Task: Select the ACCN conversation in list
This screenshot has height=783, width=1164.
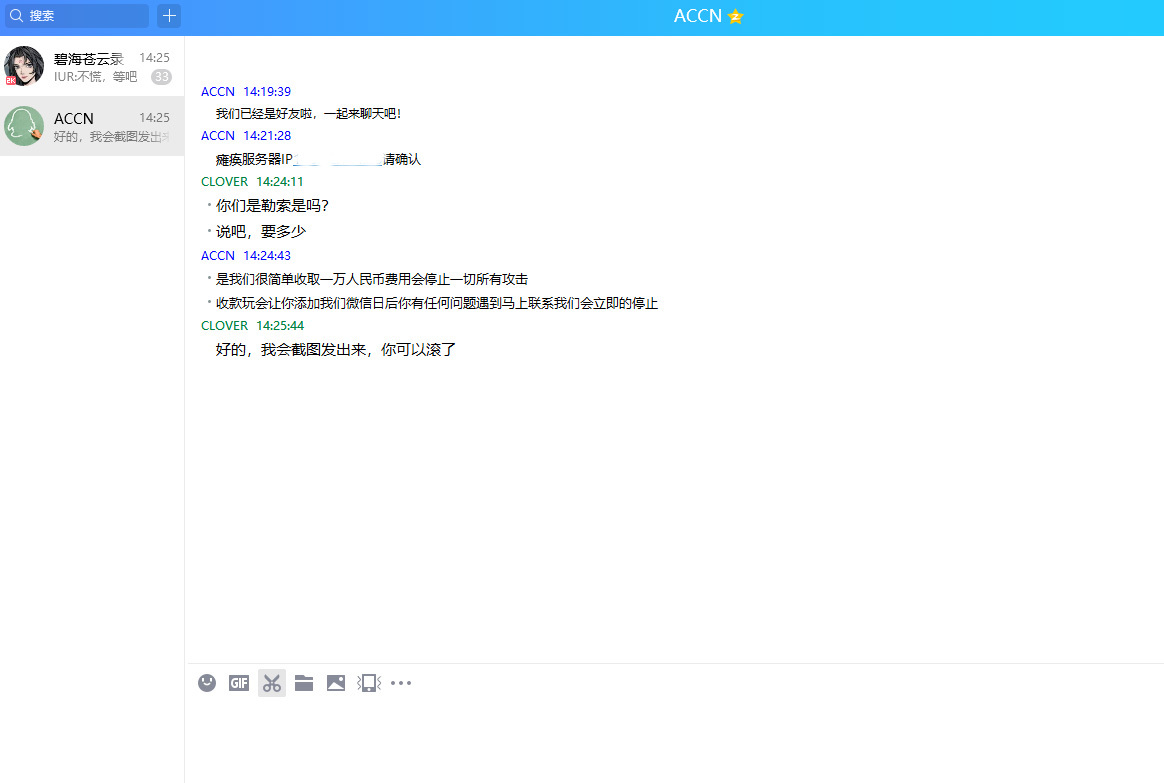Action: [92, 126]
